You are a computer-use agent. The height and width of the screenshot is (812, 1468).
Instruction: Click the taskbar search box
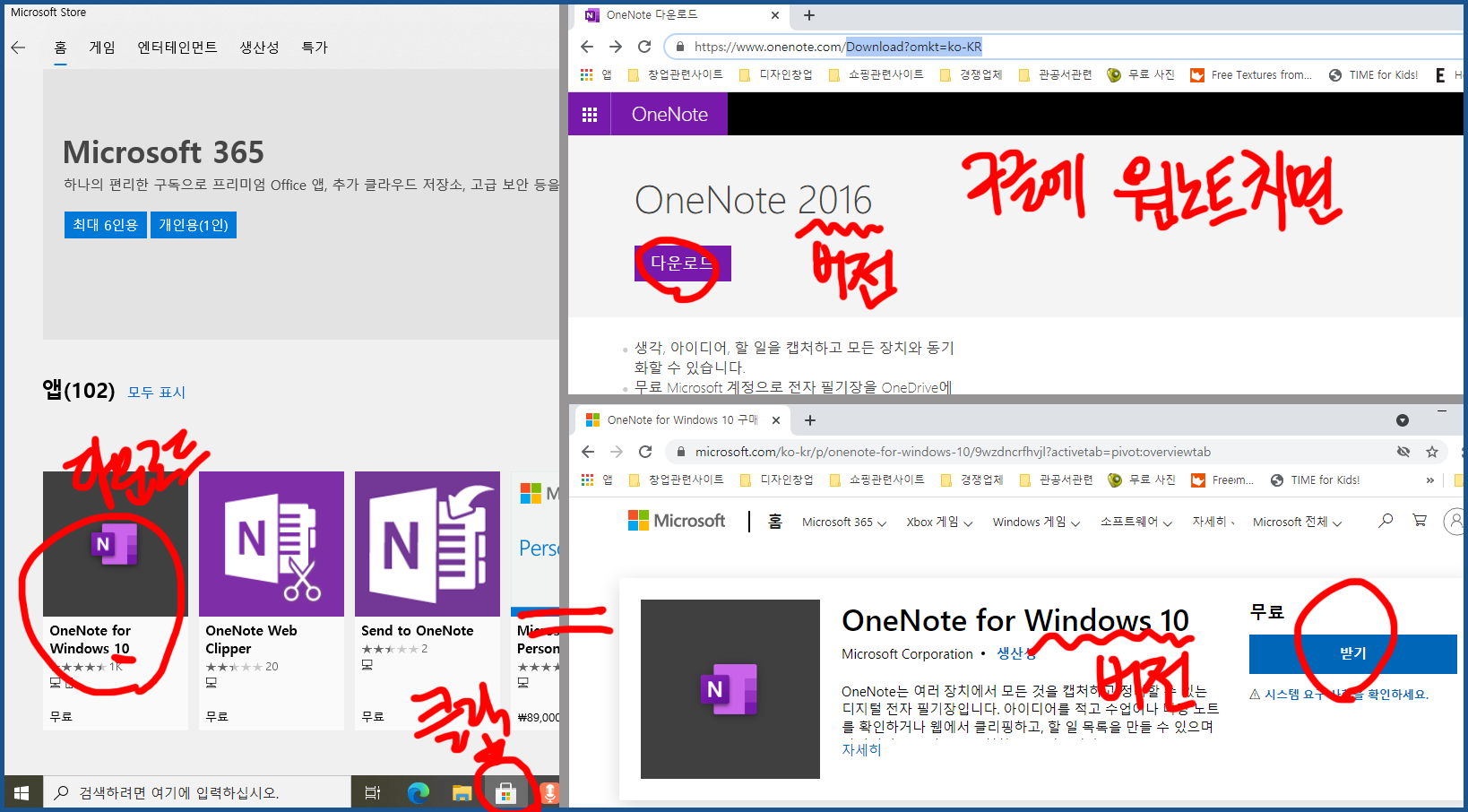197,793
